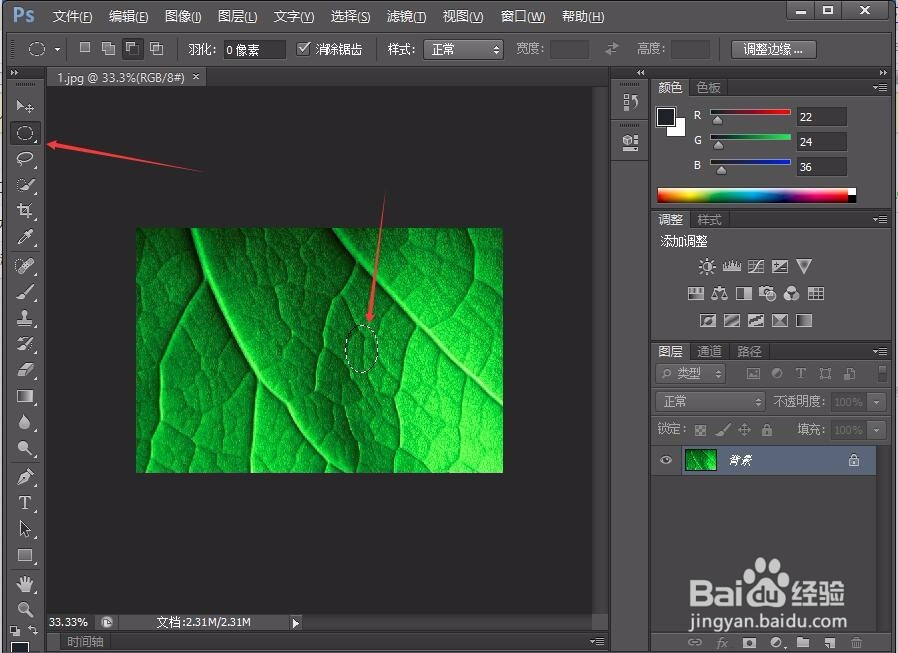Add an Exposure adjustment
The image size is (898, 653).
[x=779, y=266]
